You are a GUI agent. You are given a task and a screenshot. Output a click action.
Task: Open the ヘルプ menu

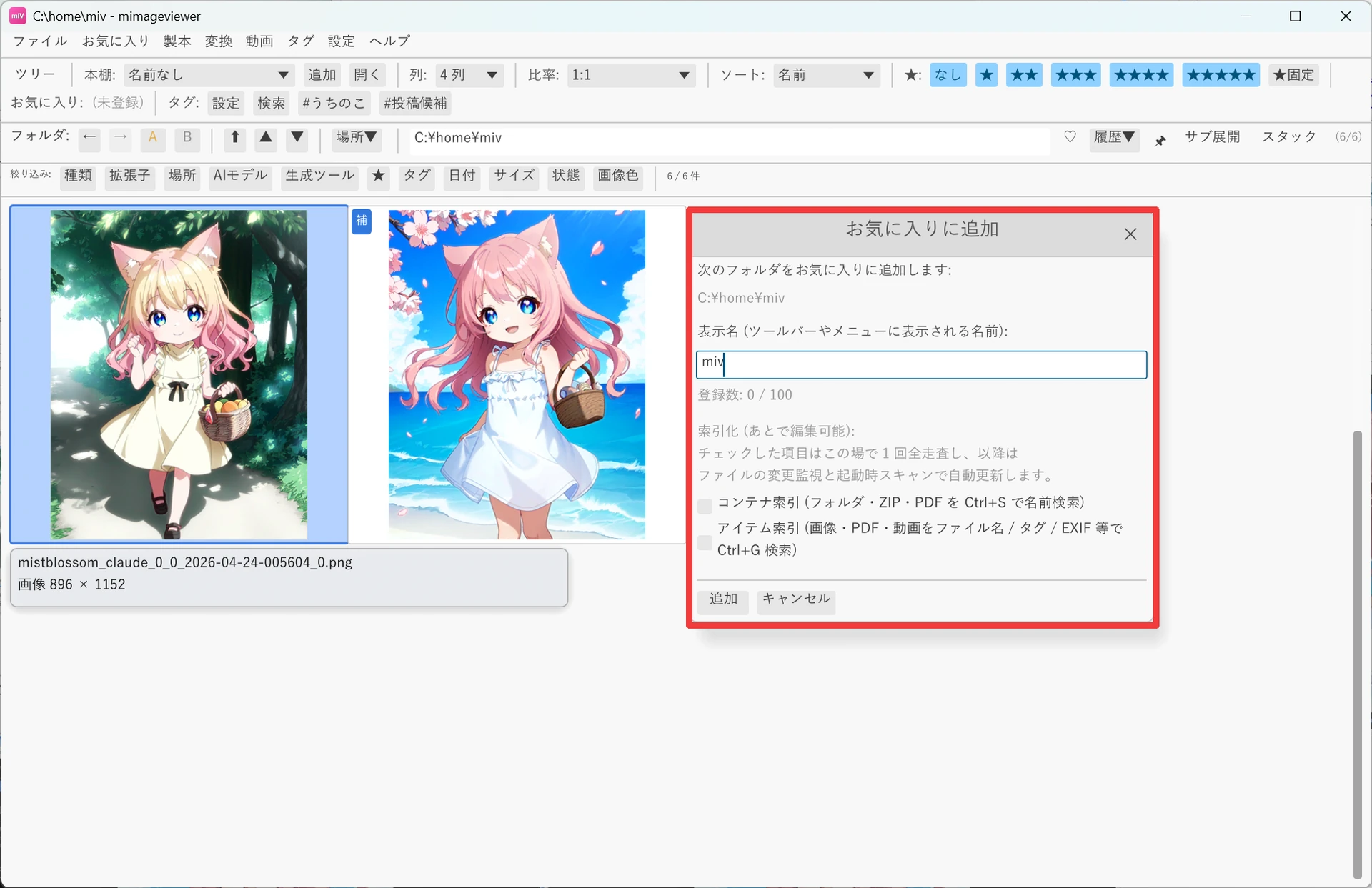click(389, 41)
